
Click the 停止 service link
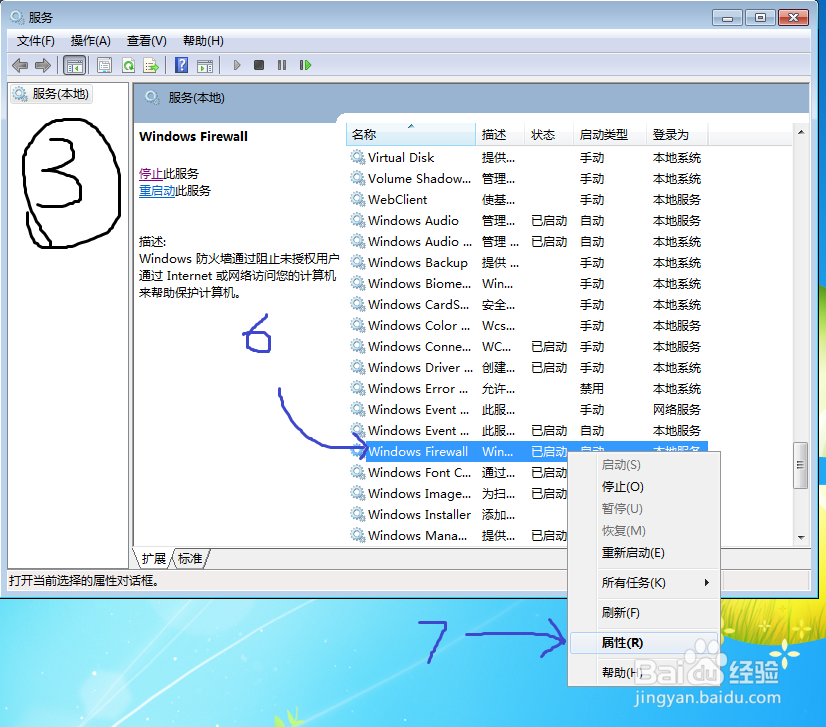(151, 173)
